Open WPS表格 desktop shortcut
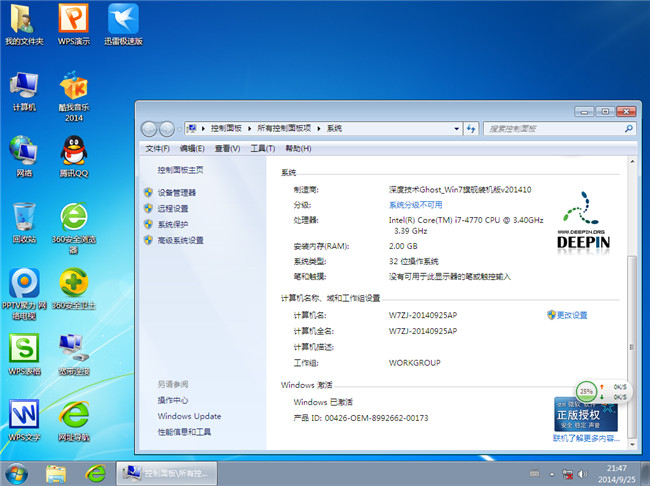Viewport: 650px width, 486px height. [24, 355]
